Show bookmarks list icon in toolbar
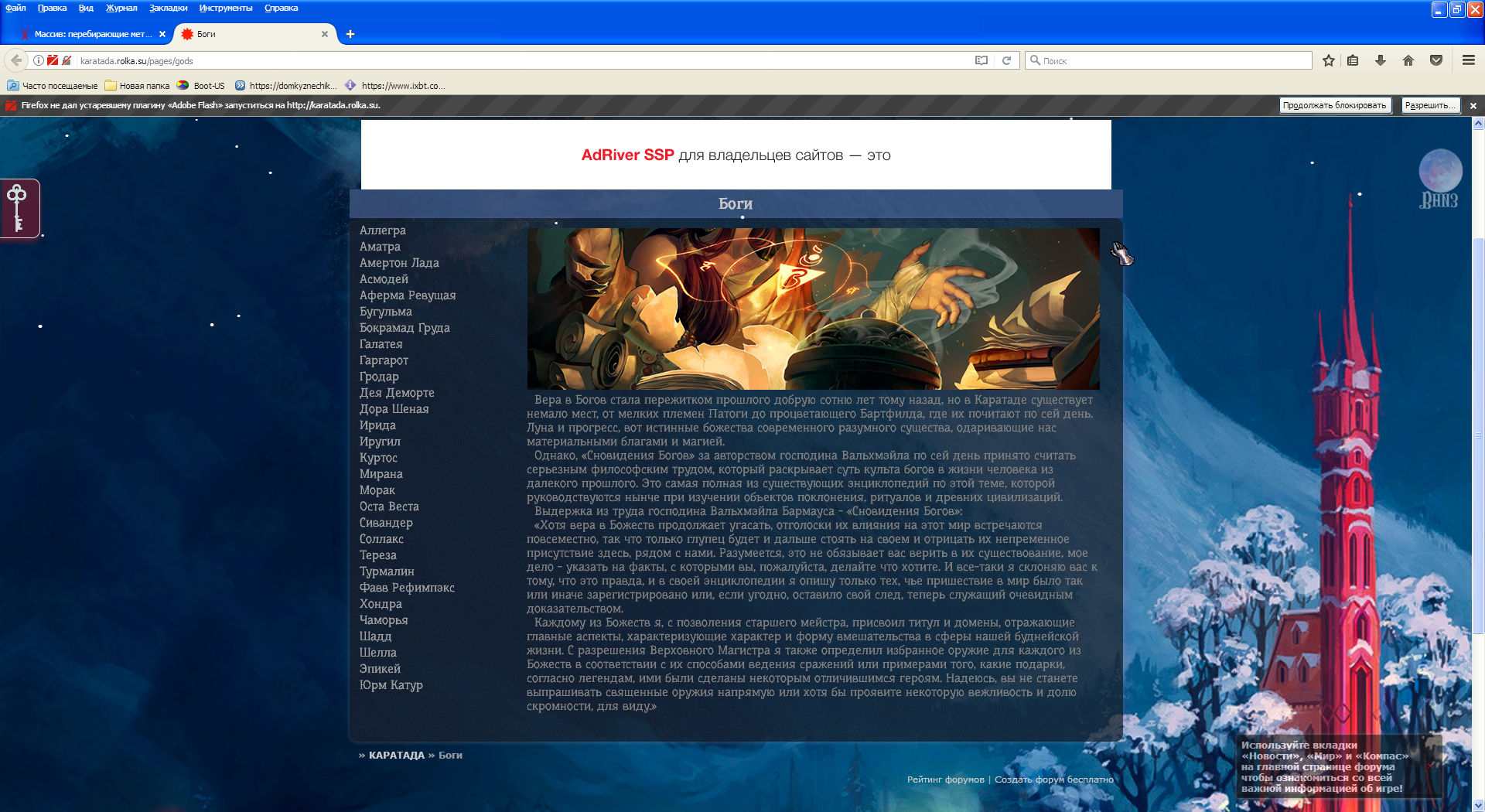Screen dimensions: 1485x812 point(1353,60)
